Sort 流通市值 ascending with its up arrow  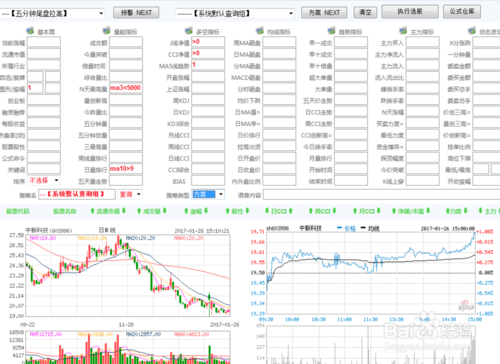click(93, 211)
